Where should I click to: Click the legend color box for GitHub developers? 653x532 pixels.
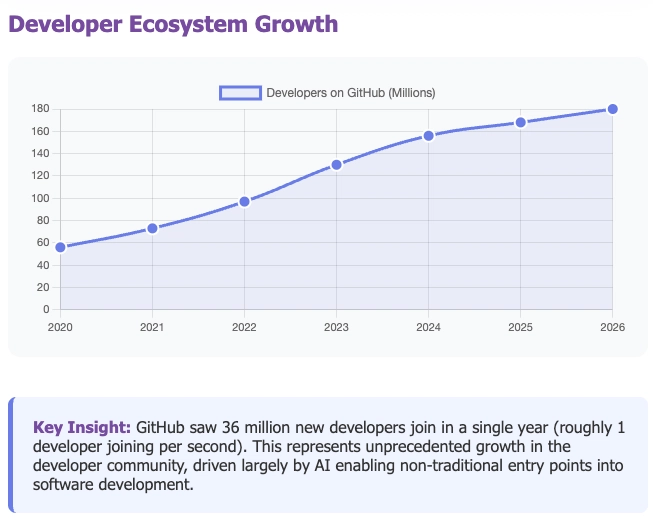coord(240,93)
